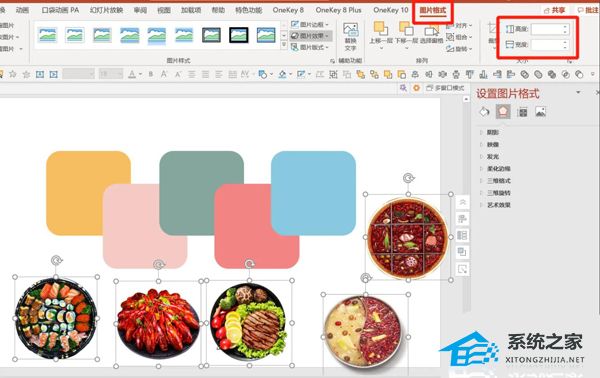The image size is (600, 378).
Task: Click the font color A icon
Action: click(132, 74)
